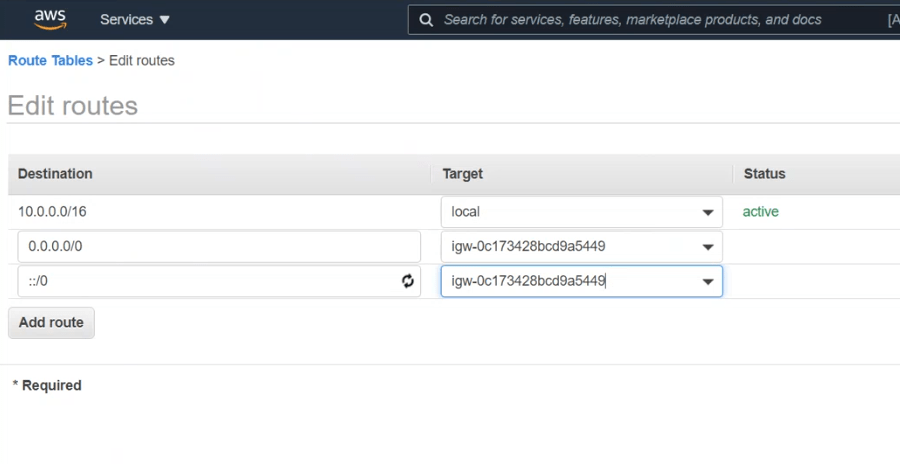Click the AWS logo home icon

coord(50,19)
